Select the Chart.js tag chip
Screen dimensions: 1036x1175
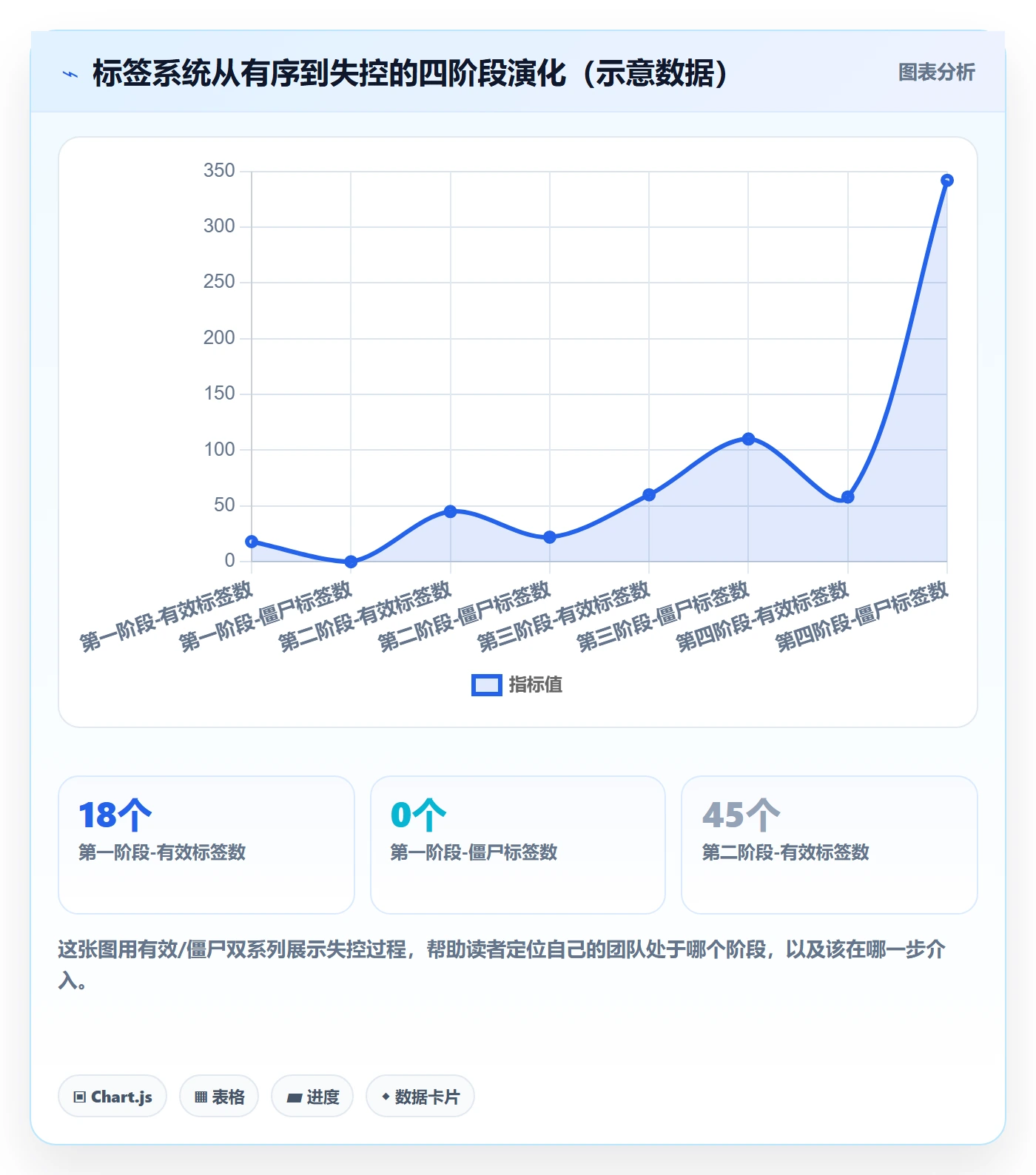click(112, 1096)
